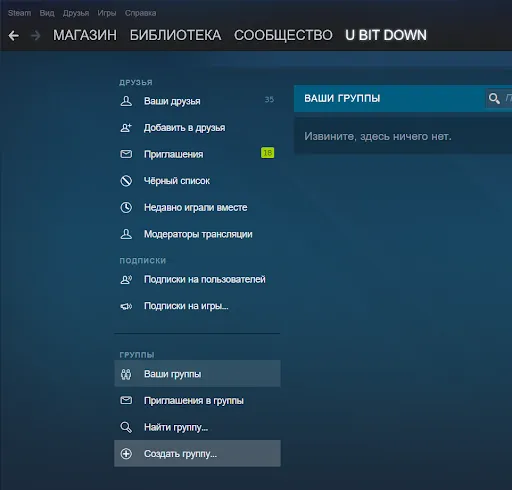Click the green 18 invitations badge
The image size is (512, 490).
pyautogui.click(x=267, y=153)
